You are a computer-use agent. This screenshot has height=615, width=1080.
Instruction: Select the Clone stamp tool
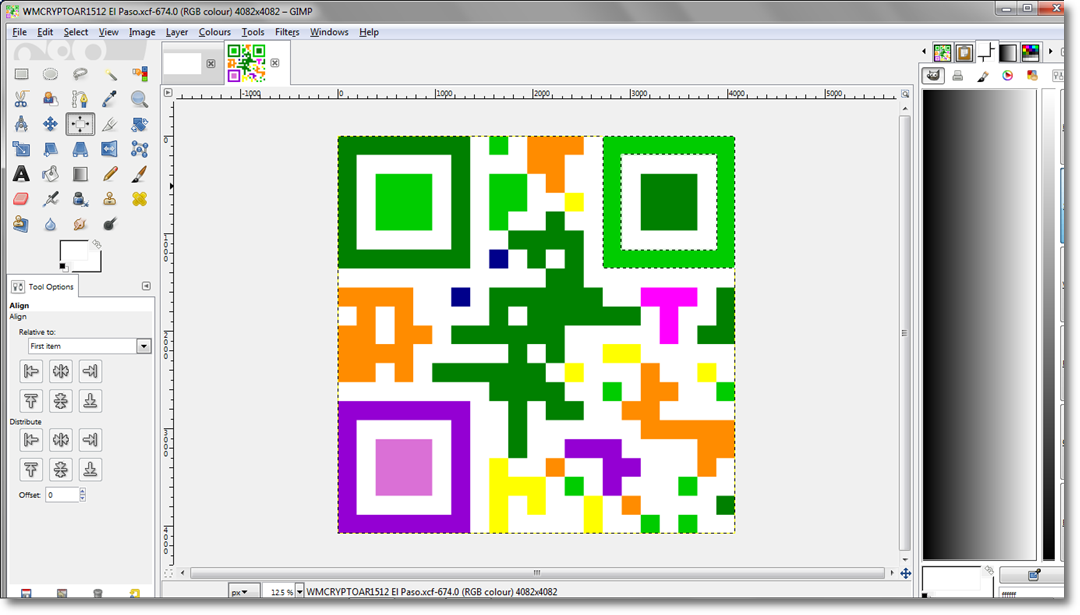[110, 199]
